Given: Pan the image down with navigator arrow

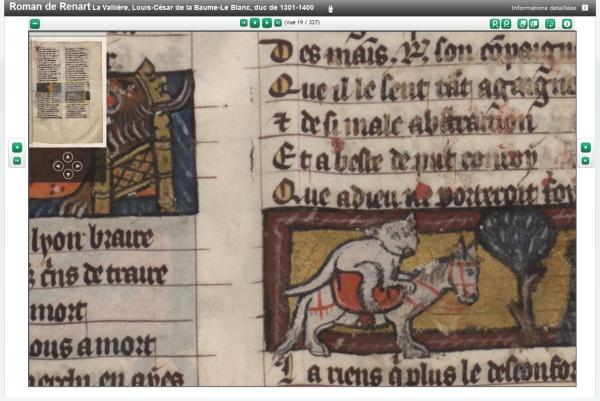Looking at the screenshot, I should [68, 175].
